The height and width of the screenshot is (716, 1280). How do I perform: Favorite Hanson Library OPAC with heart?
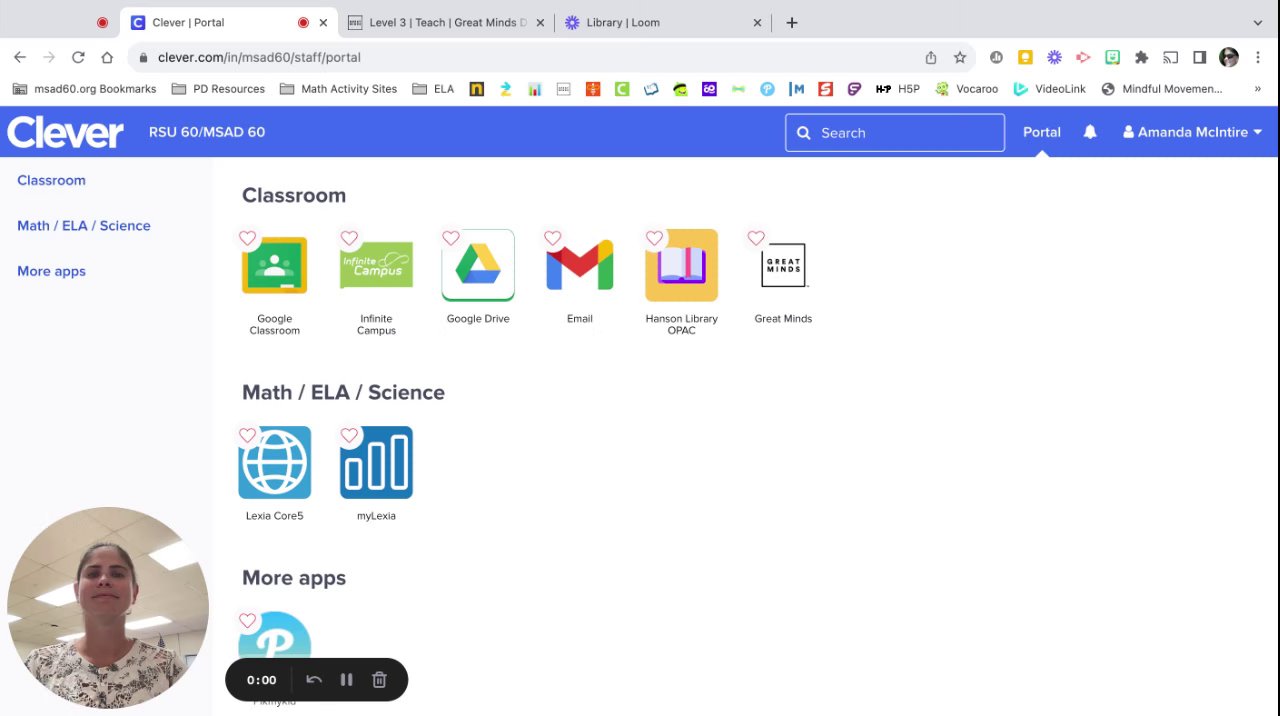click(654, 238)
